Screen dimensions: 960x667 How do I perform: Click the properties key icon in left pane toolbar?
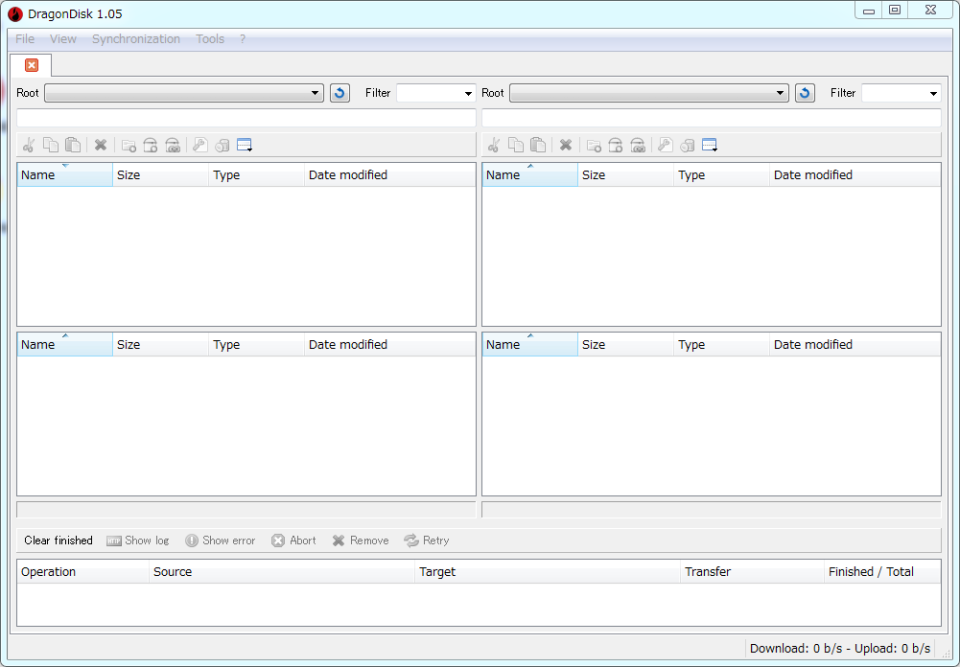(x=200, y=145)
